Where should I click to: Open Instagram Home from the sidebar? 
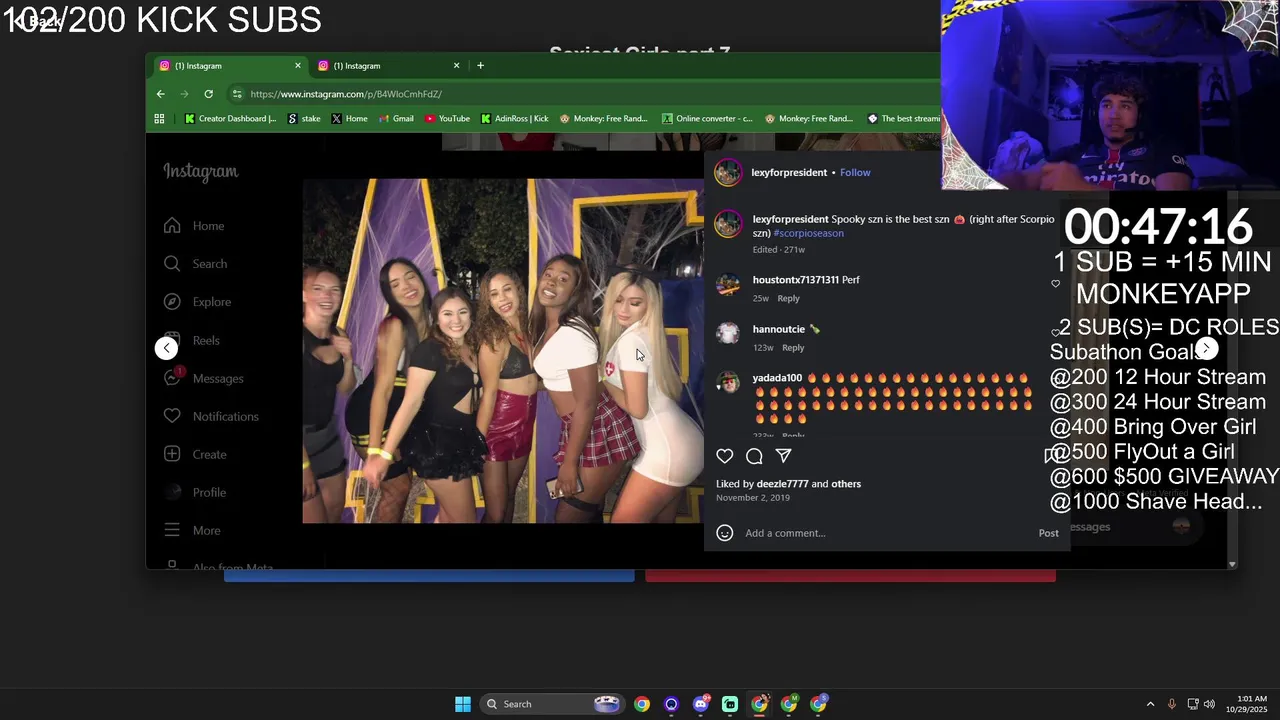[195, 226]
